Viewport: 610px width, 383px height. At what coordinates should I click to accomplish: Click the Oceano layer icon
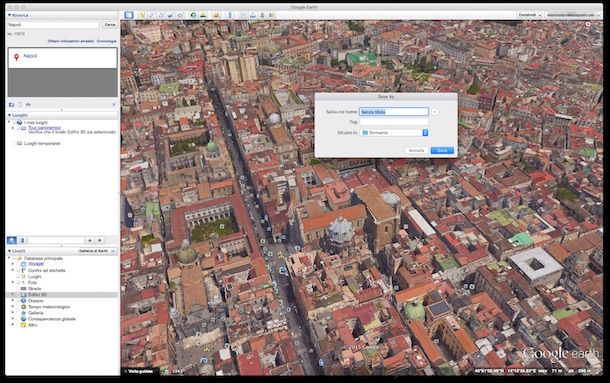coord(23,301)
